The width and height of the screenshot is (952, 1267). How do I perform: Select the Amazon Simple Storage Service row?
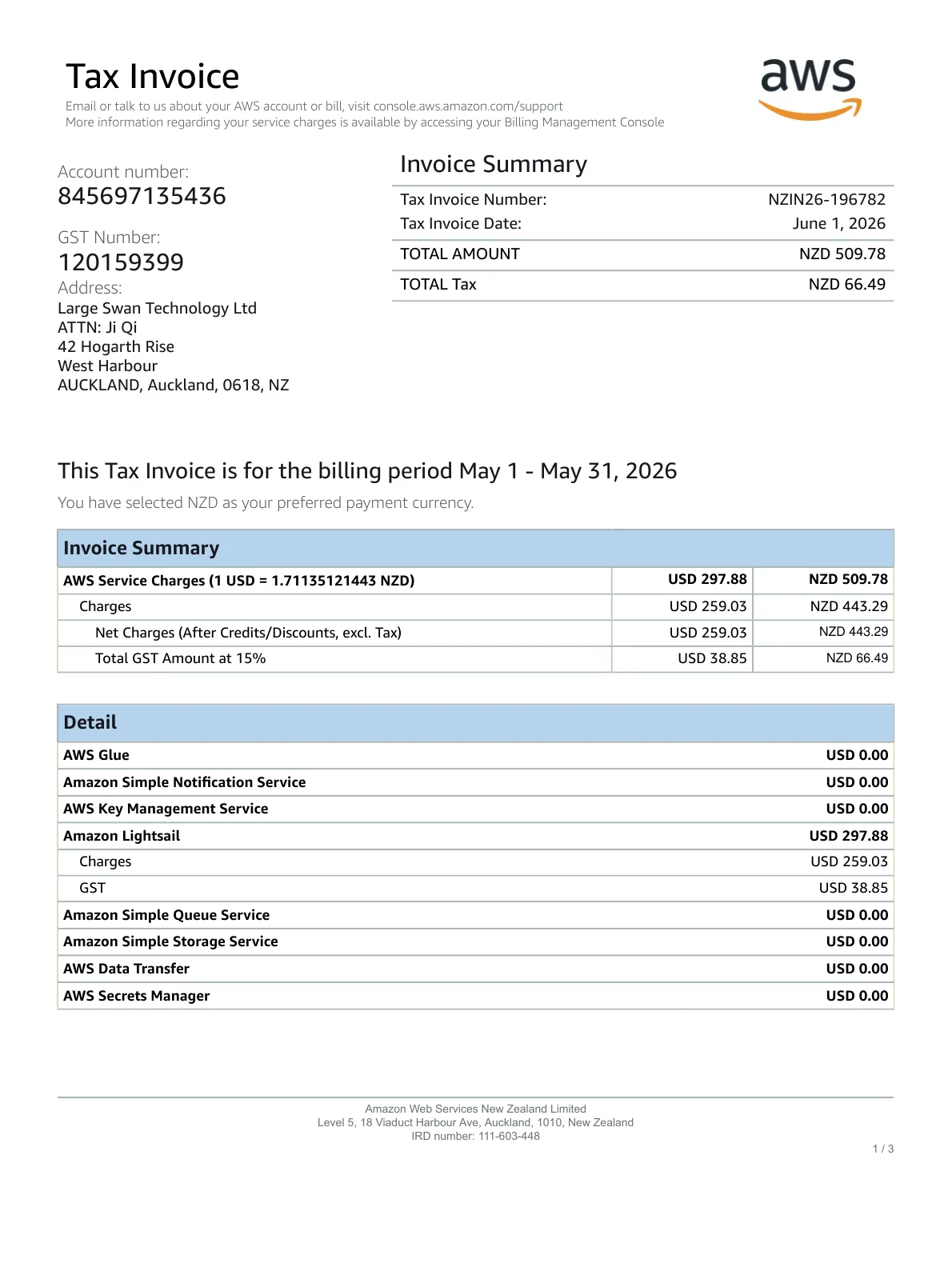(x=475, y=941)
